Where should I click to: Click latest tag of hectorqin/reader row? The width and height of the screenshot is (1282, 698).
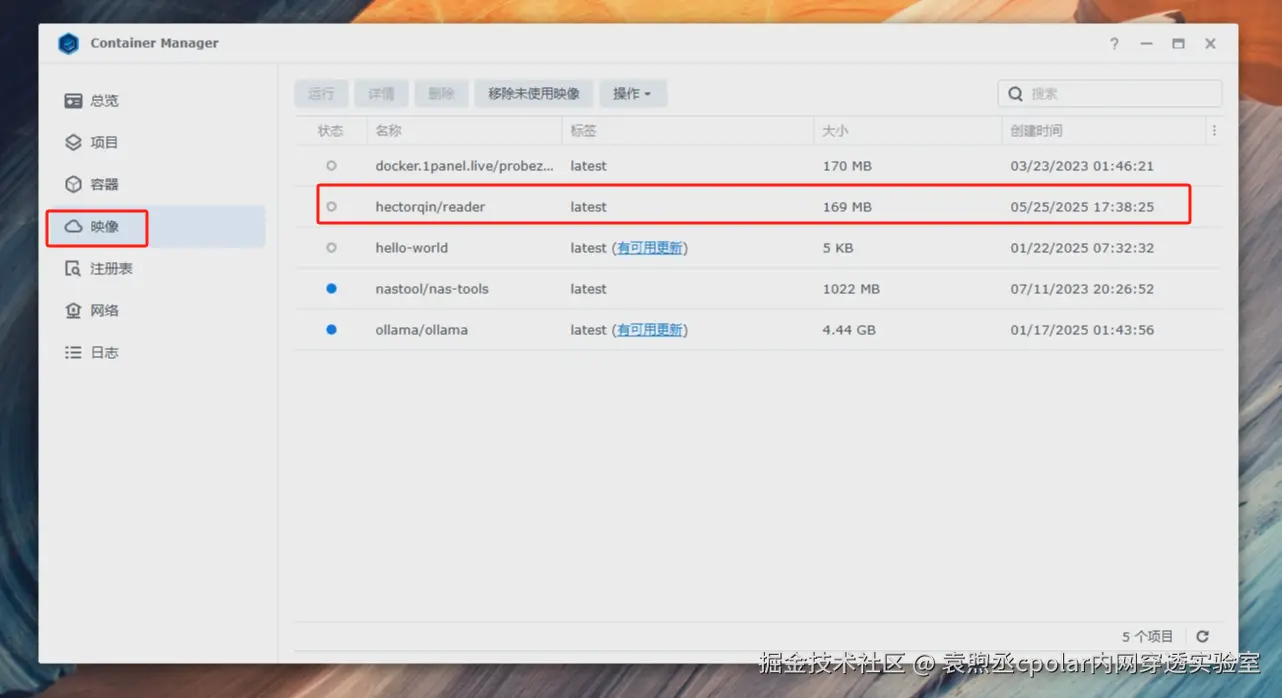click(x=588, y=207)
